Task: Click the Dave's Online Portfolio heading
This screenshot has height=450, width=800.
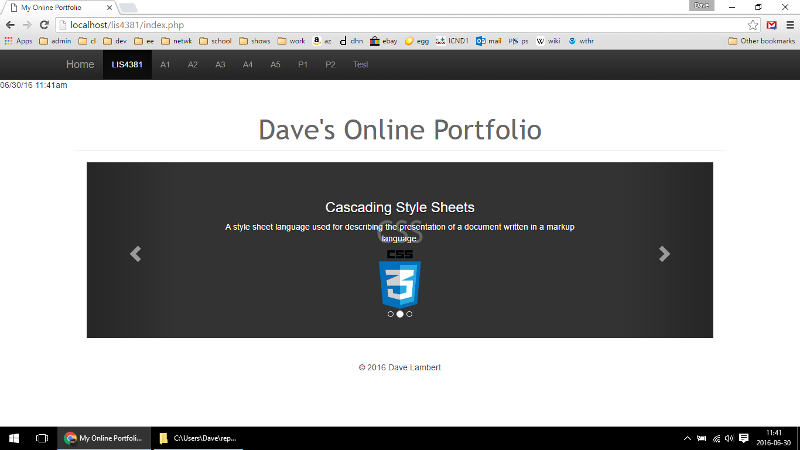Action: [400, 130]
